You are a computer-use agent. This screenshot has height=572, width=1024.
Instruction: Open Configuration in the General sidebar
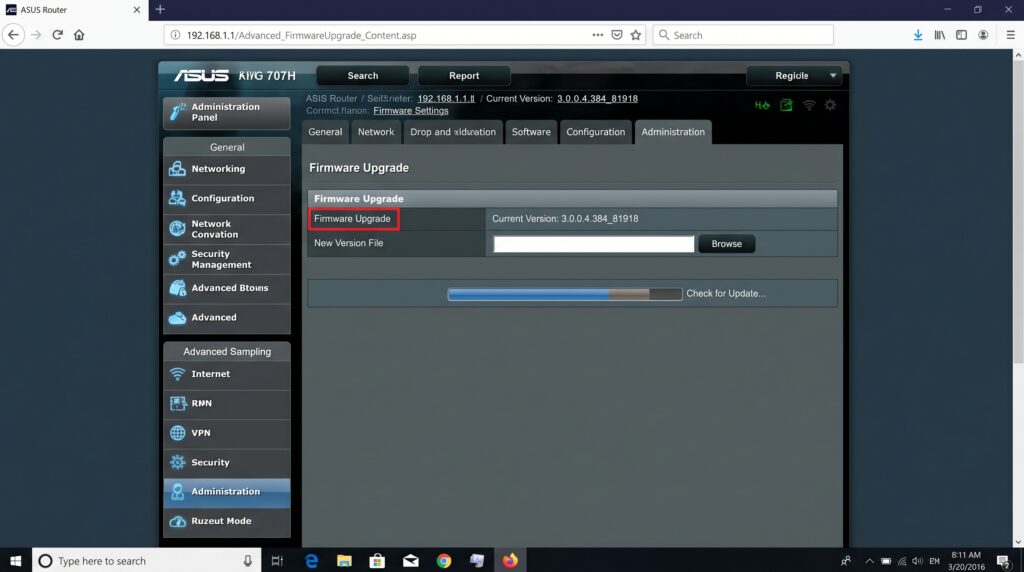pyautogui.click(x=227, y=198)
